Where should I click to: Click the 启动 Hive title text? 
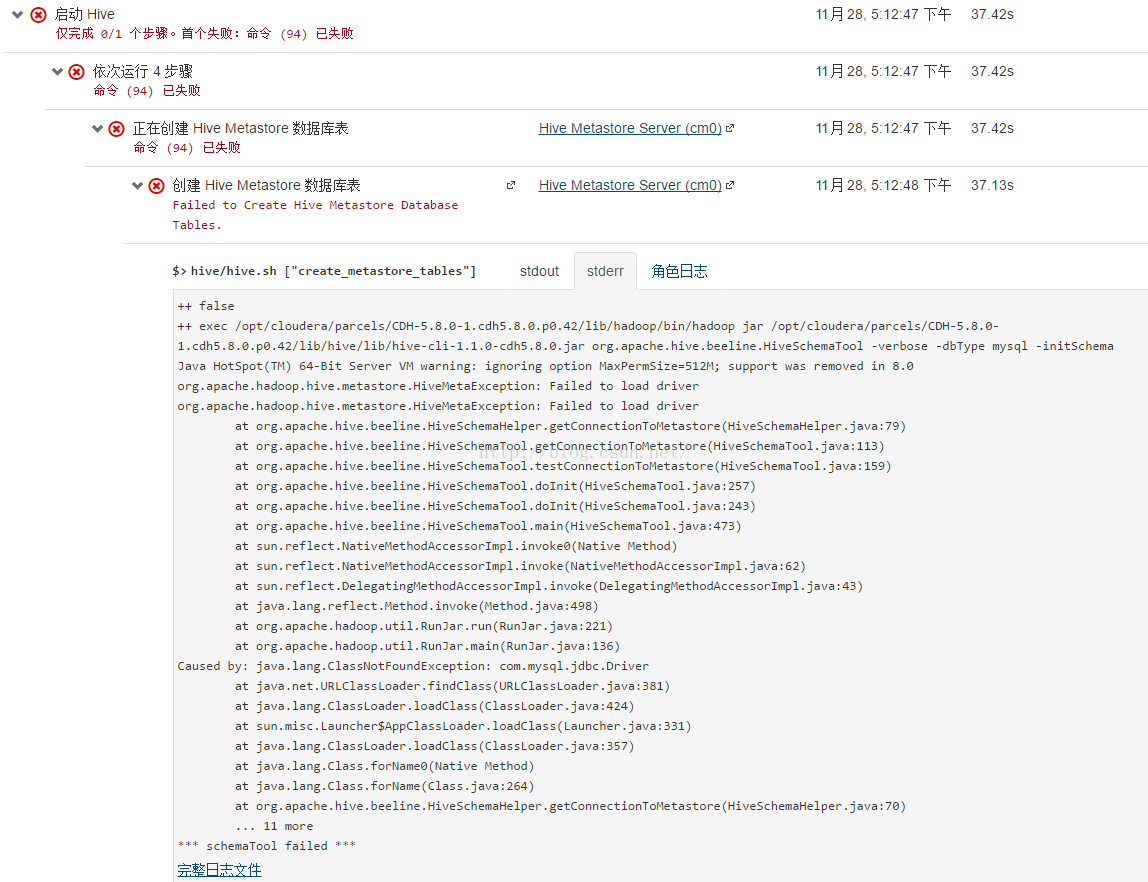[x=85, y=14]
